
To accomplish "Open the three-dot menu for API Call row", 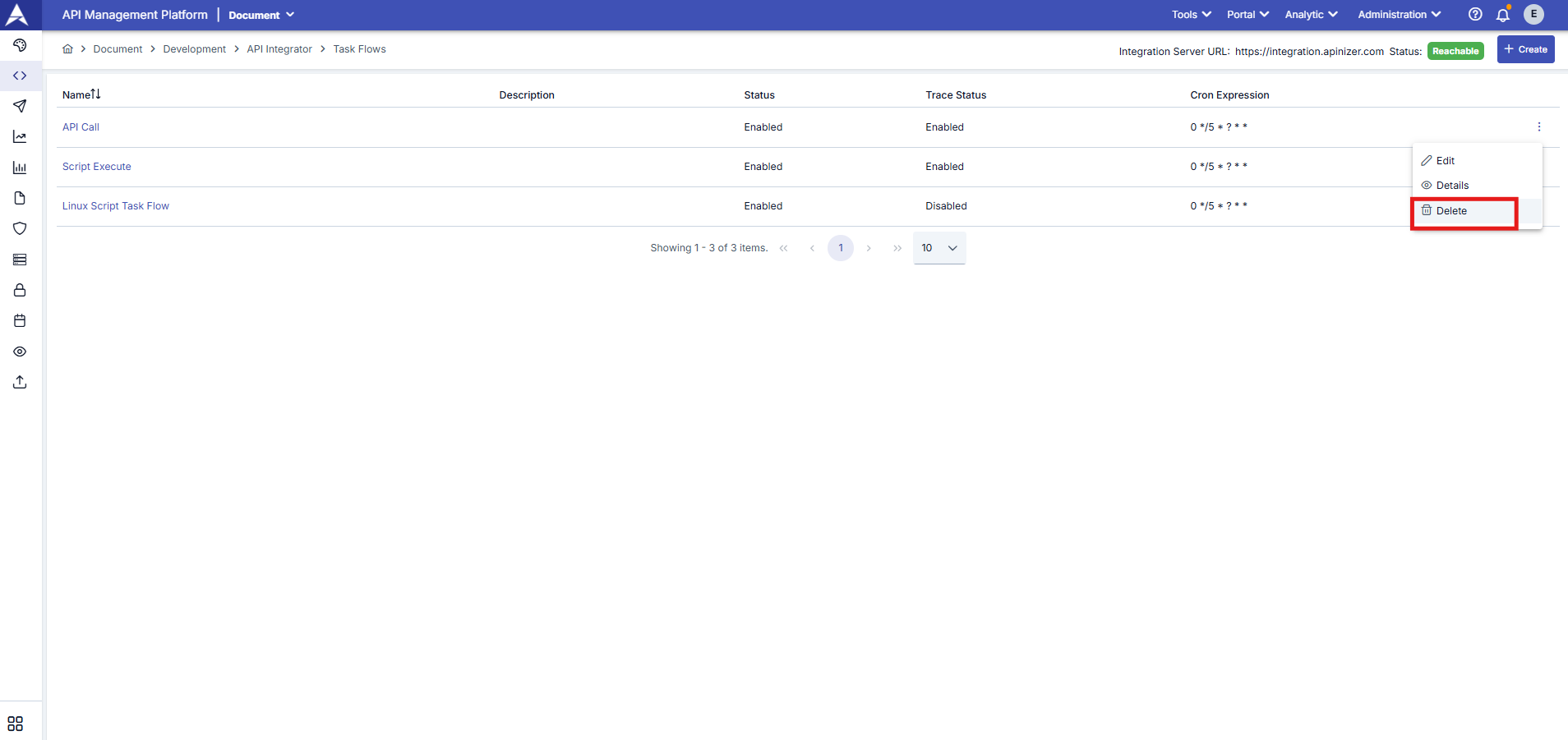I will point(1539,127).
